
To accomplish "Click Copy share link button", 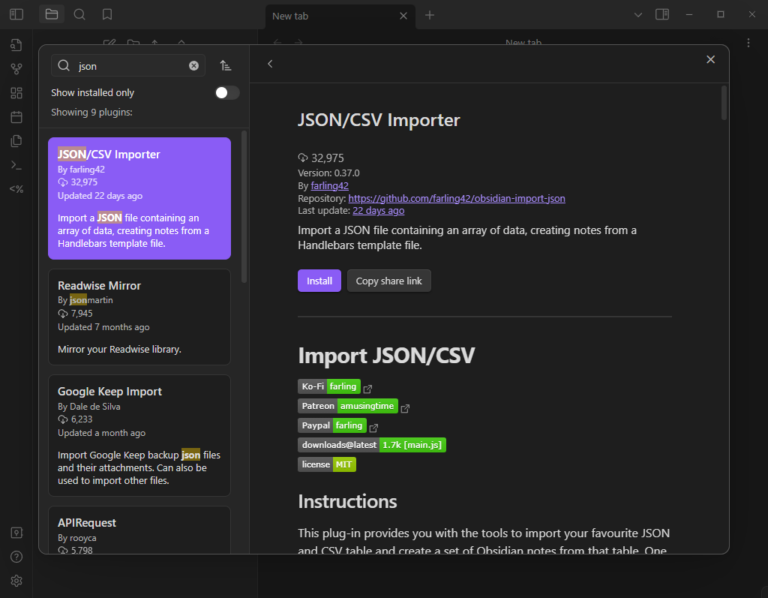I will click(389, 281).
